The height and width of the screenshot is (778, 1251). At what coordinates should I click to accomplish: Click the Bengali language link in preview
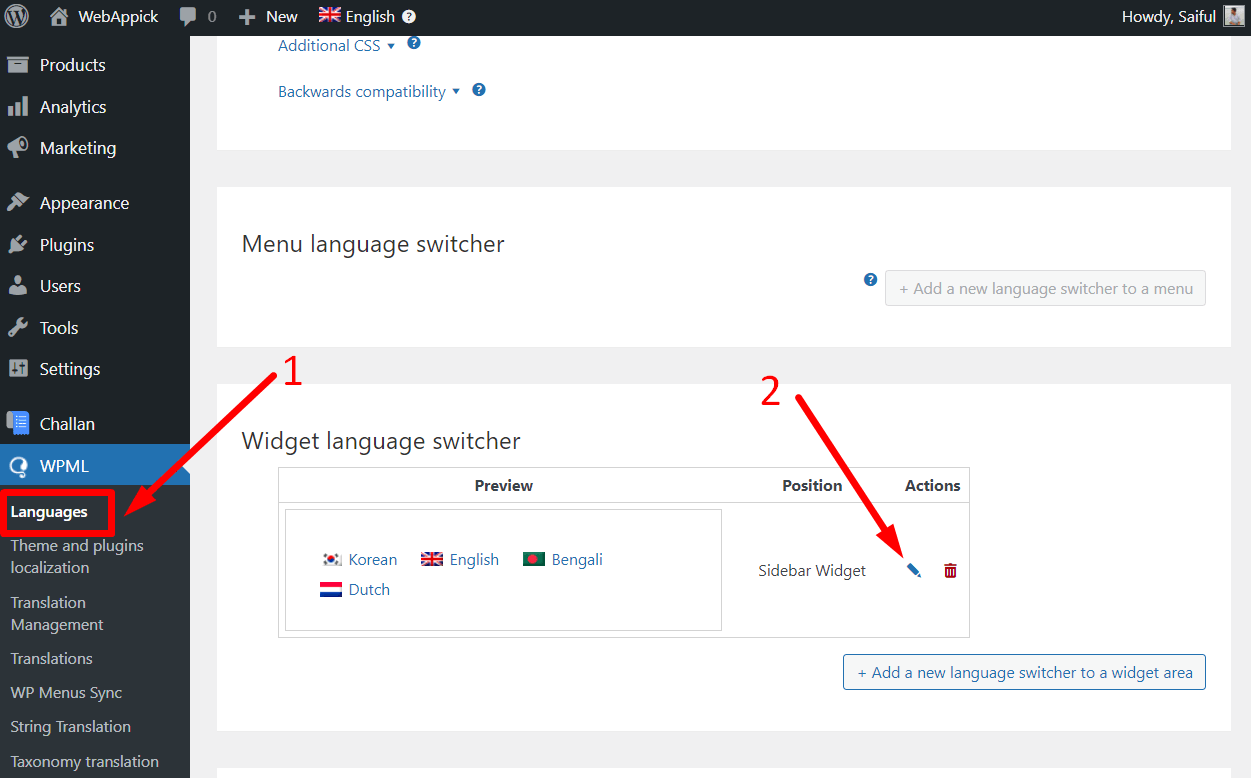pos(577,560)
